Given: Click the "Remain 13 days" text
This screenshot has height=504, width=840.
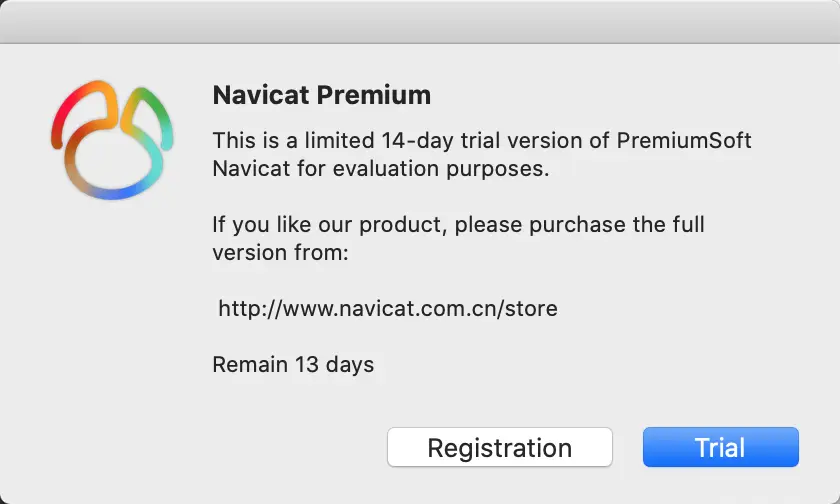Looking at the screenshot, I should point(293,364).
